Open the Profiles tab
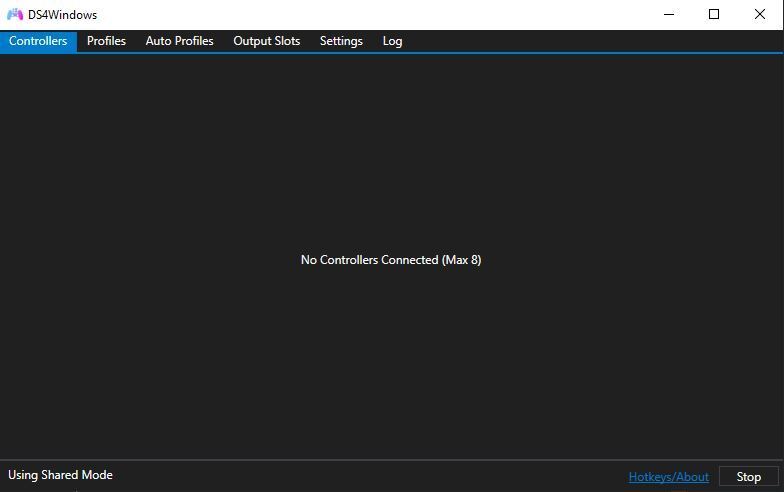This screenshot has width=784, height=492. tap(106, 41)
